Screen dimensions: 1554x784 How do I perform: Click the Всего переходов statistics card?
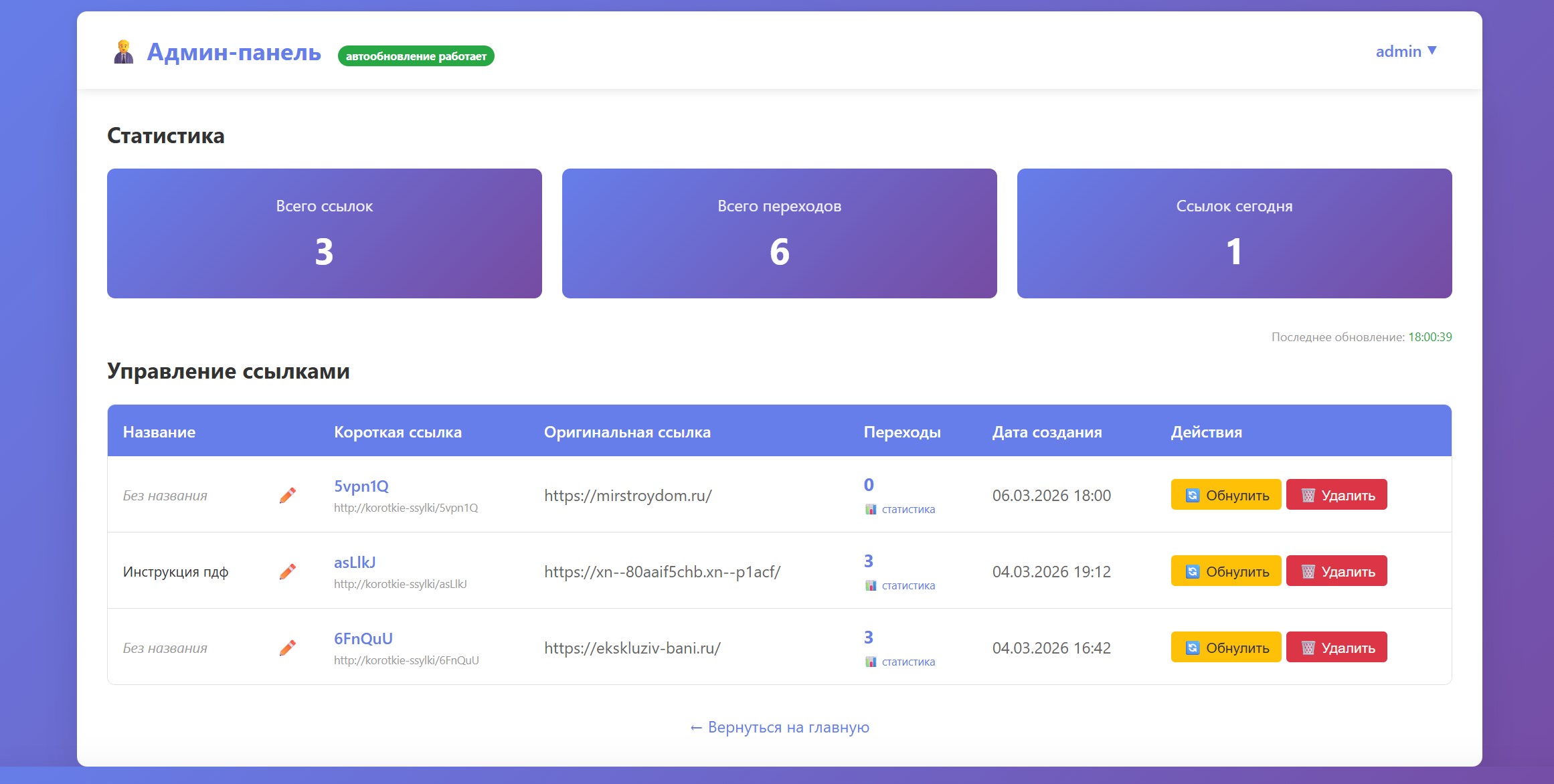click(x=779, y=233)
